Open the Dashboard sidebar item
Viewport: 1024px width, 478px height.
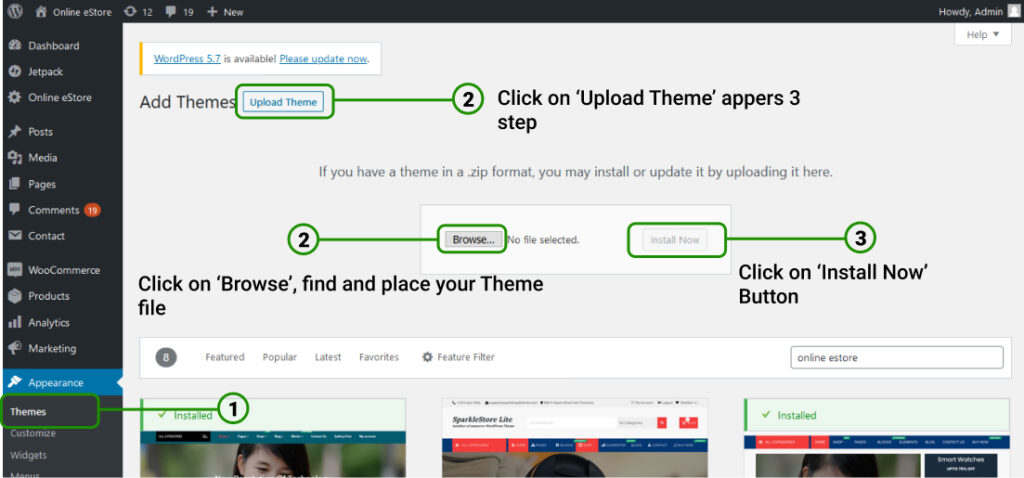[53, 46]
